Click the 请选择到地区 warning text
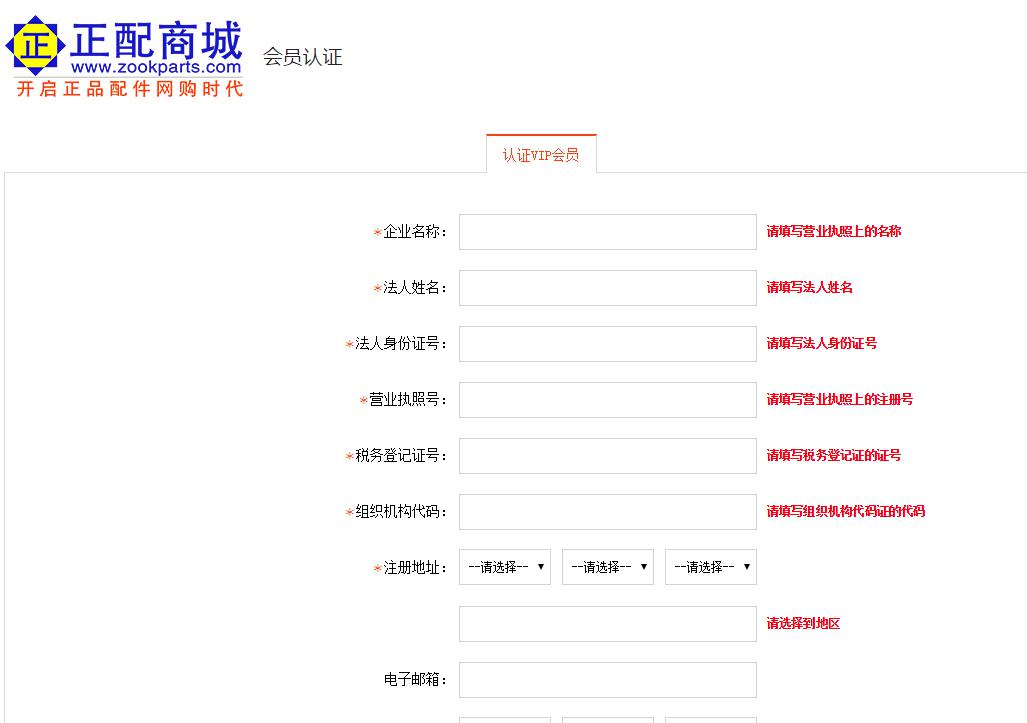The width and height of the screenshot is (1027, 723). pos(803,623)
